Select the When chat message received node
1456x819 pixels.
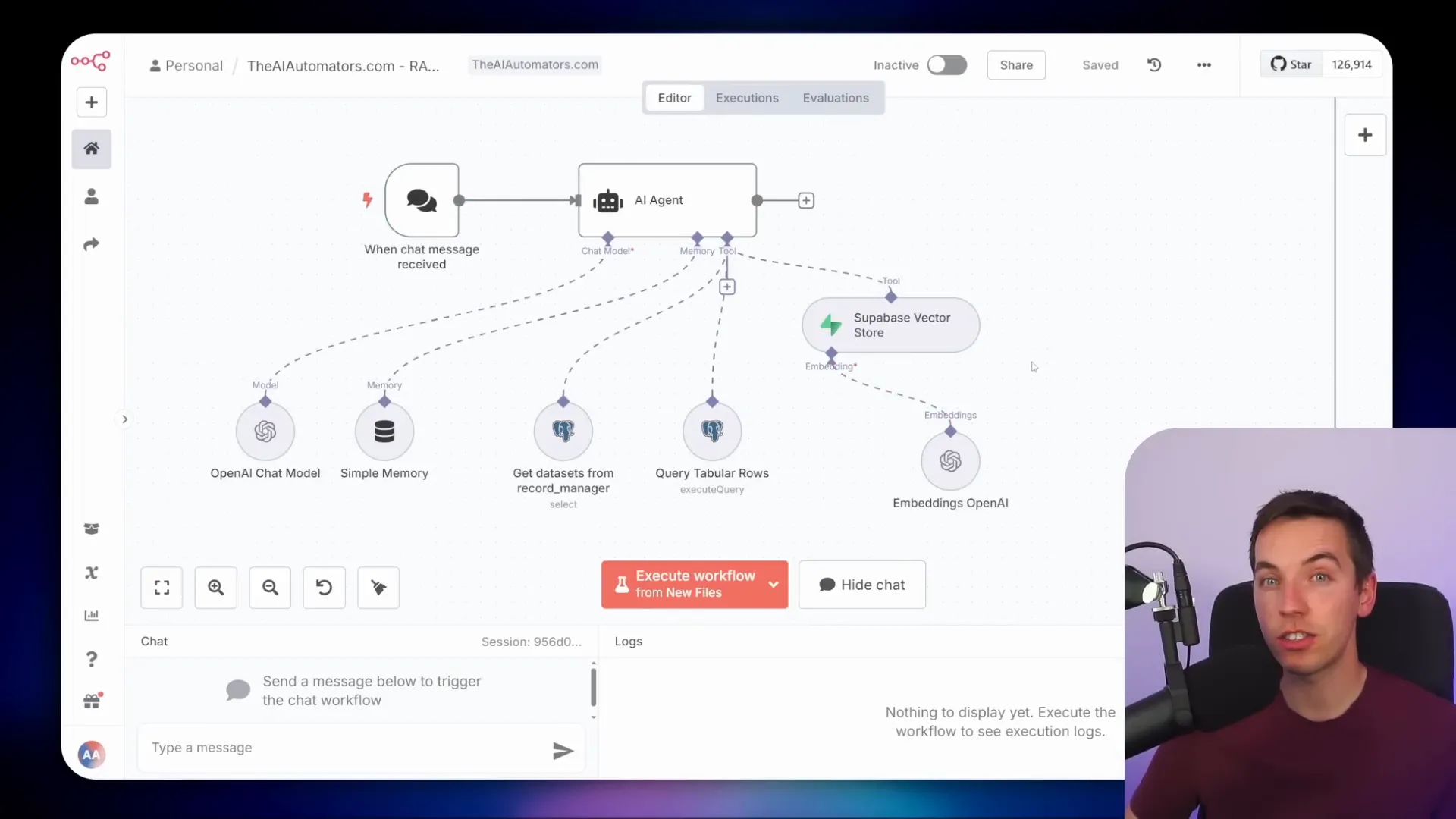pyautogui.click(x=422, y=200)
